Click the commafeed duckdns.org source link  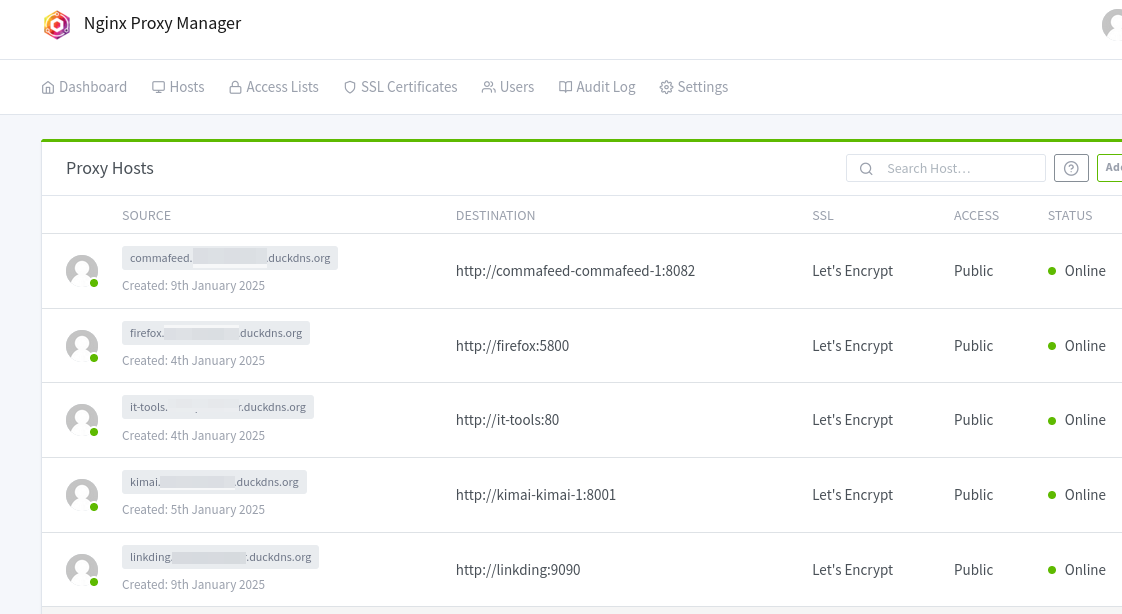coord(230,258)
